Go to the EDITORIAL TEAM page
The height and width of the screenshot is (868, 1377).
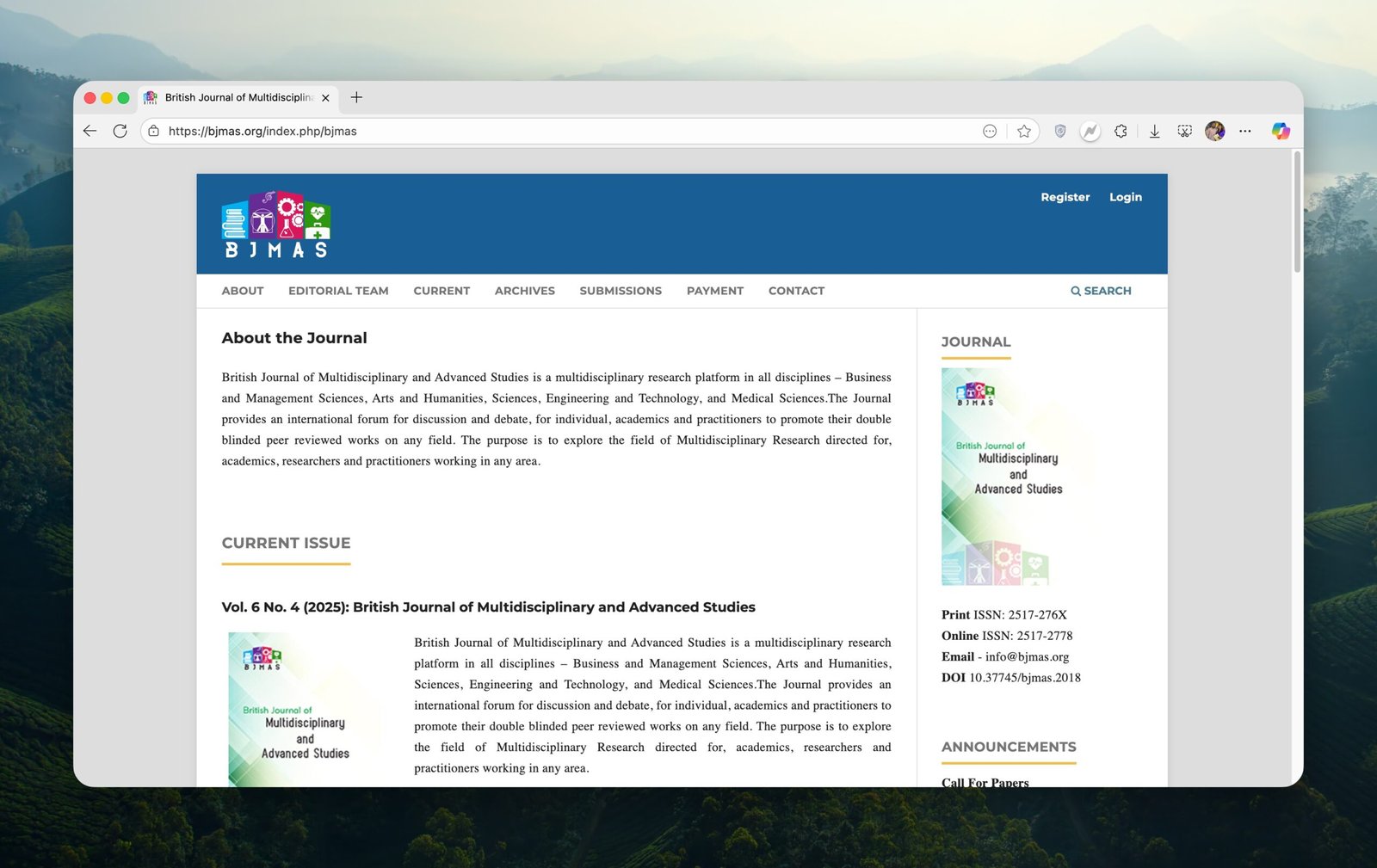coord(338,291)
